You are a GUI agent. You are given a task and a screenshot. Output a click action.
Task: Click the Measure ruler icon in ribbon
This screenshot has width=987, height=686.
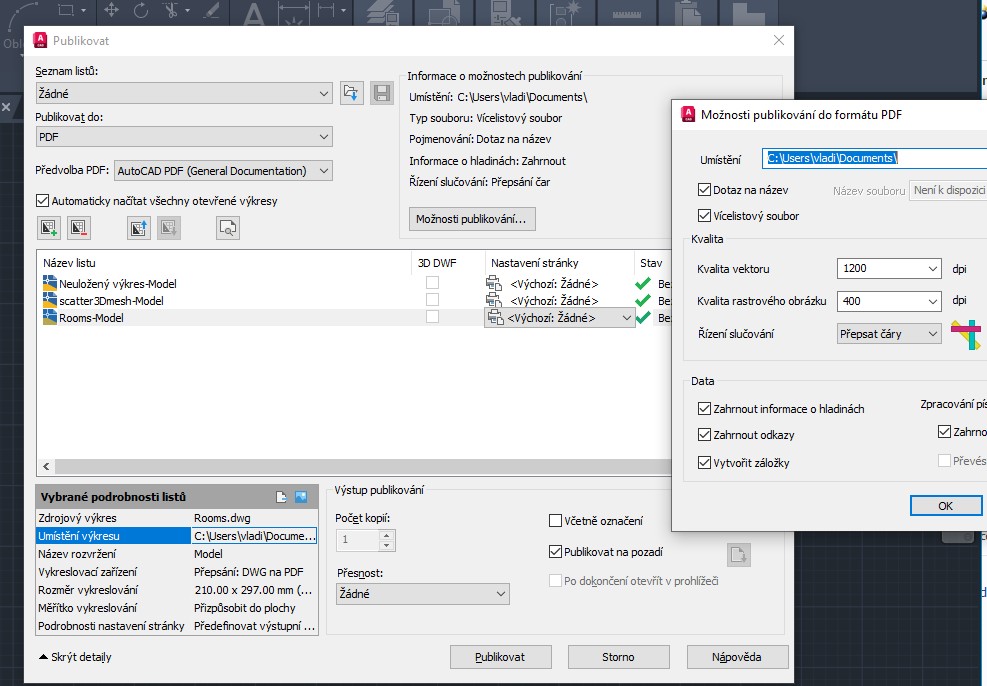click(627, 14)
